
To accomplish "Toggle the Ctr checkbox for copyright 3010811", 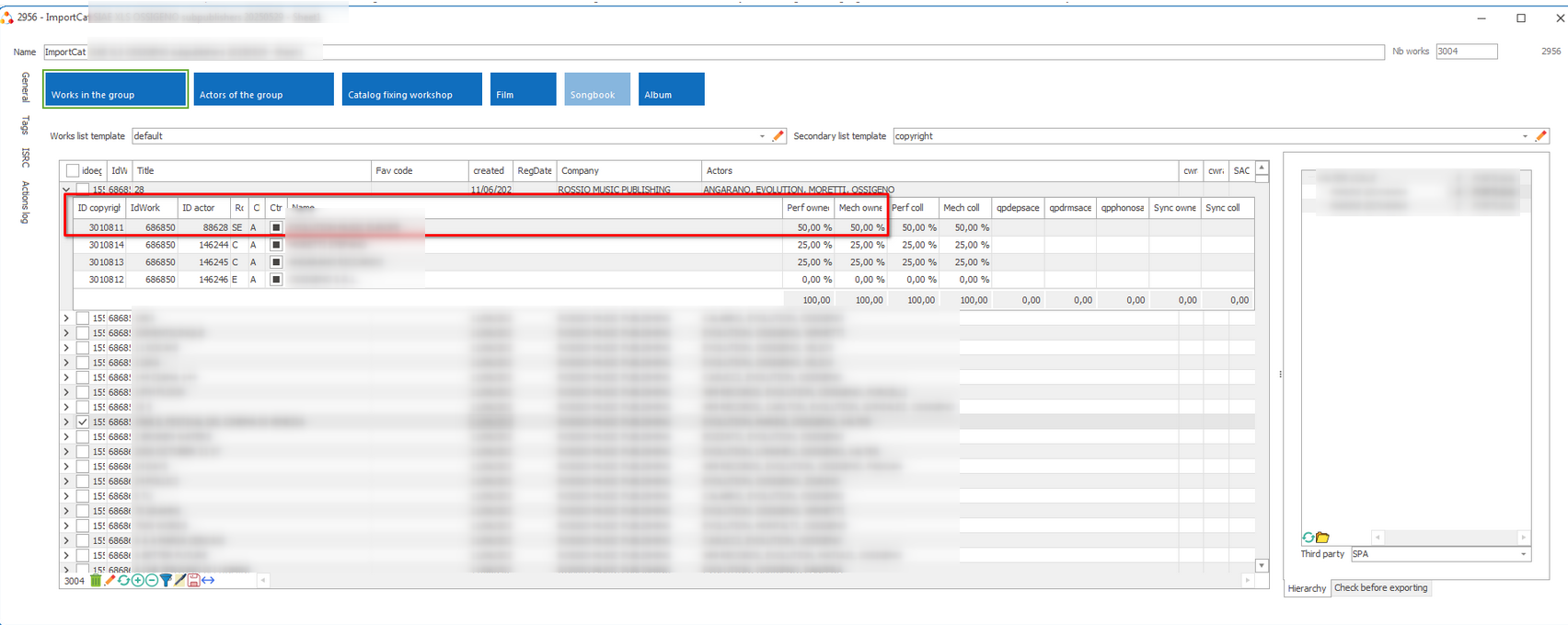I will (x=276, y=227).
